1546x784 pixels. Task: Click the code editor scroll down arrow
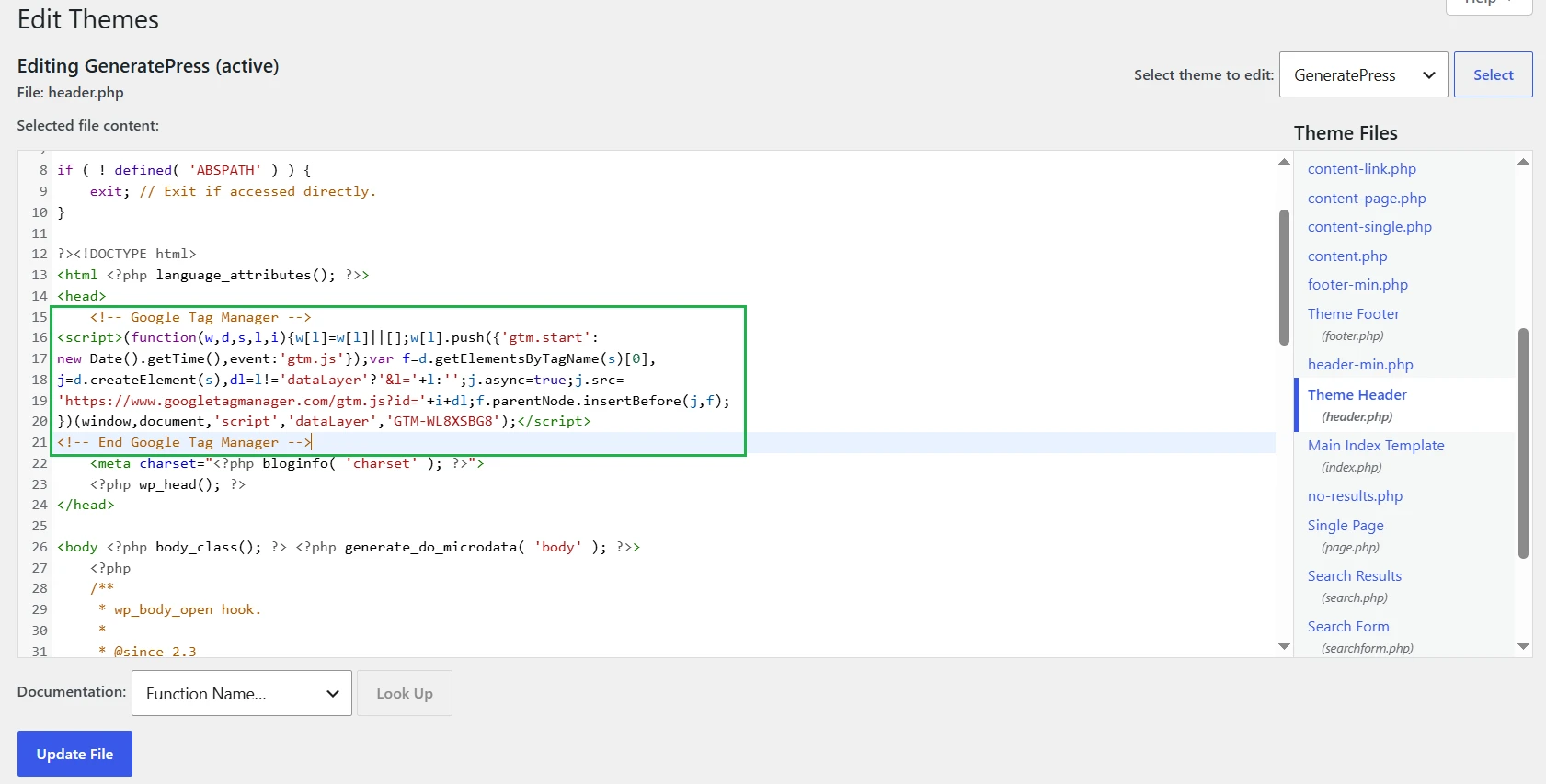point(1284,646)
